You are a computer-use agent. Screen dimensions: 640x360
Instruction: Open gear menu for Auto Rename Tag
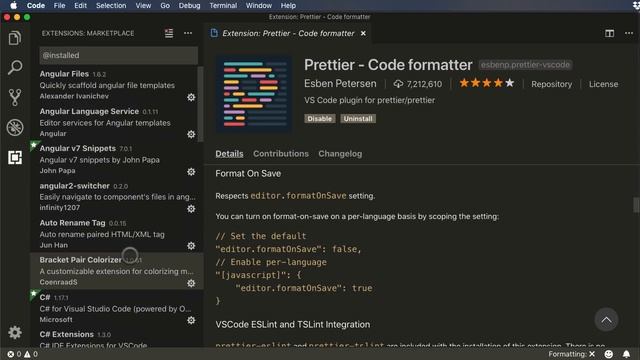pyautogui.click(x=191, y=246)
